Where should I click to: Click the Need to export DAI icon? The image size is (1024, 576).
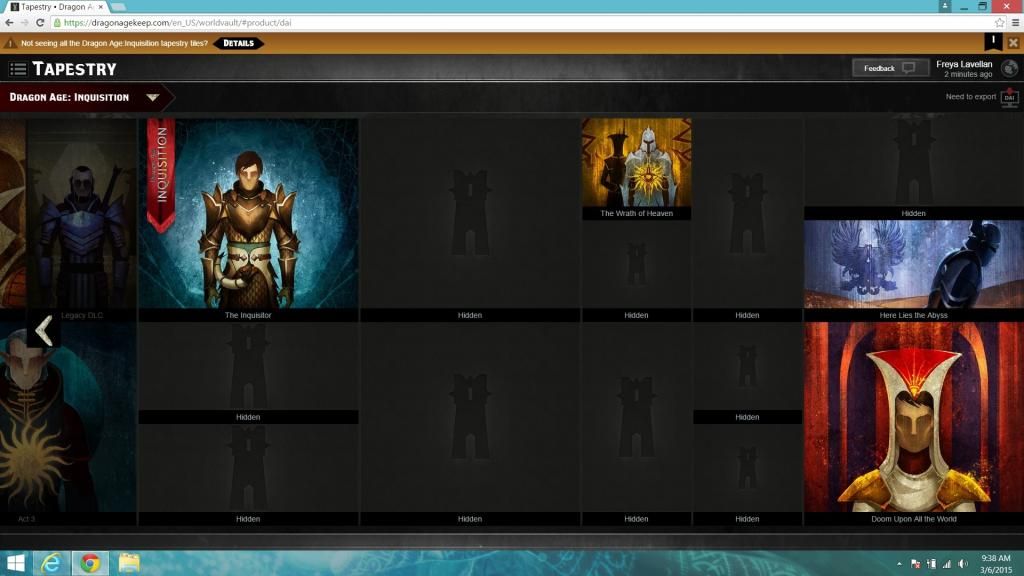point(1009,97)
